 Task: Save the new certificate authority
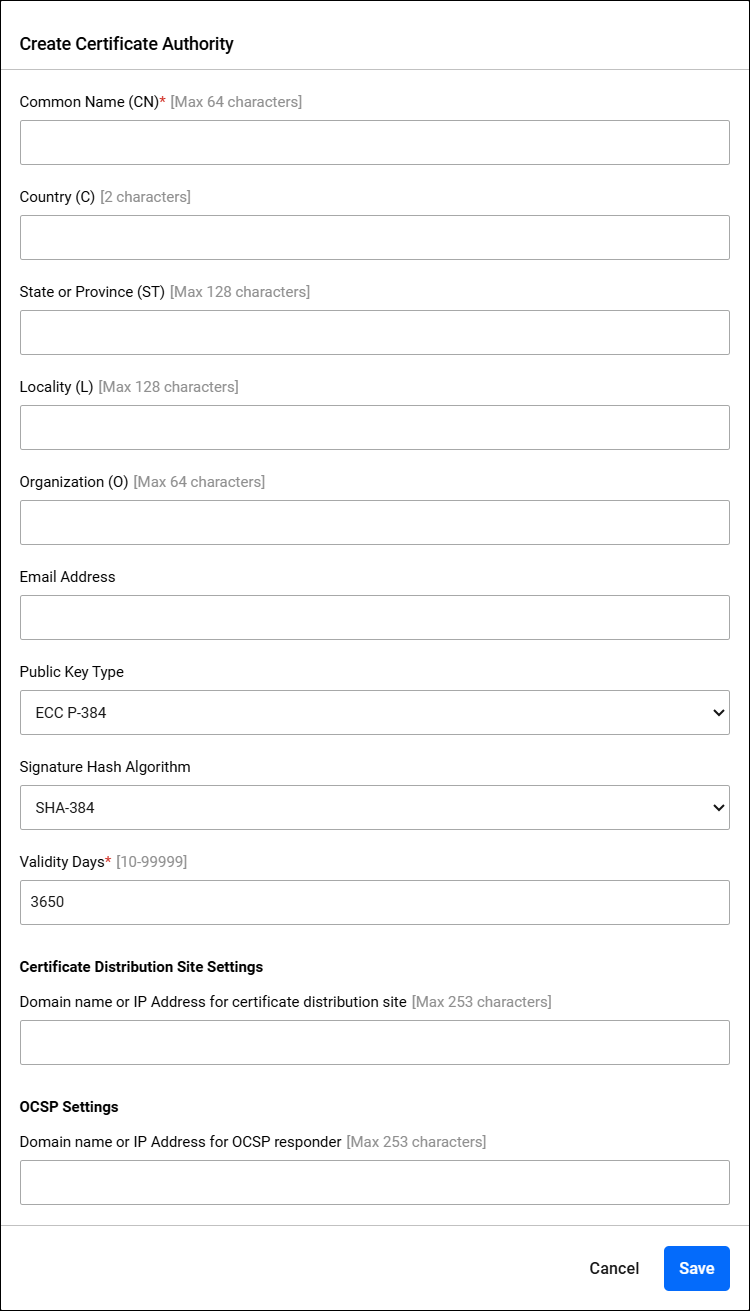tap(697, 1268)
